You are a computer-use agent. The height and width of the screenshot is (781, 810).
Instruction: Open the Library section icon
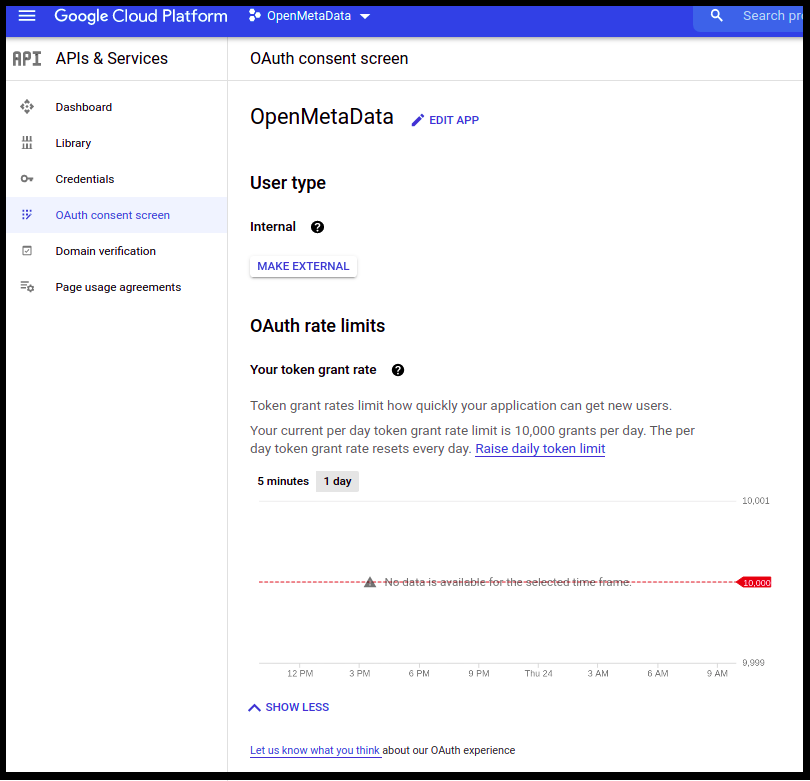(x=27, y=143)
